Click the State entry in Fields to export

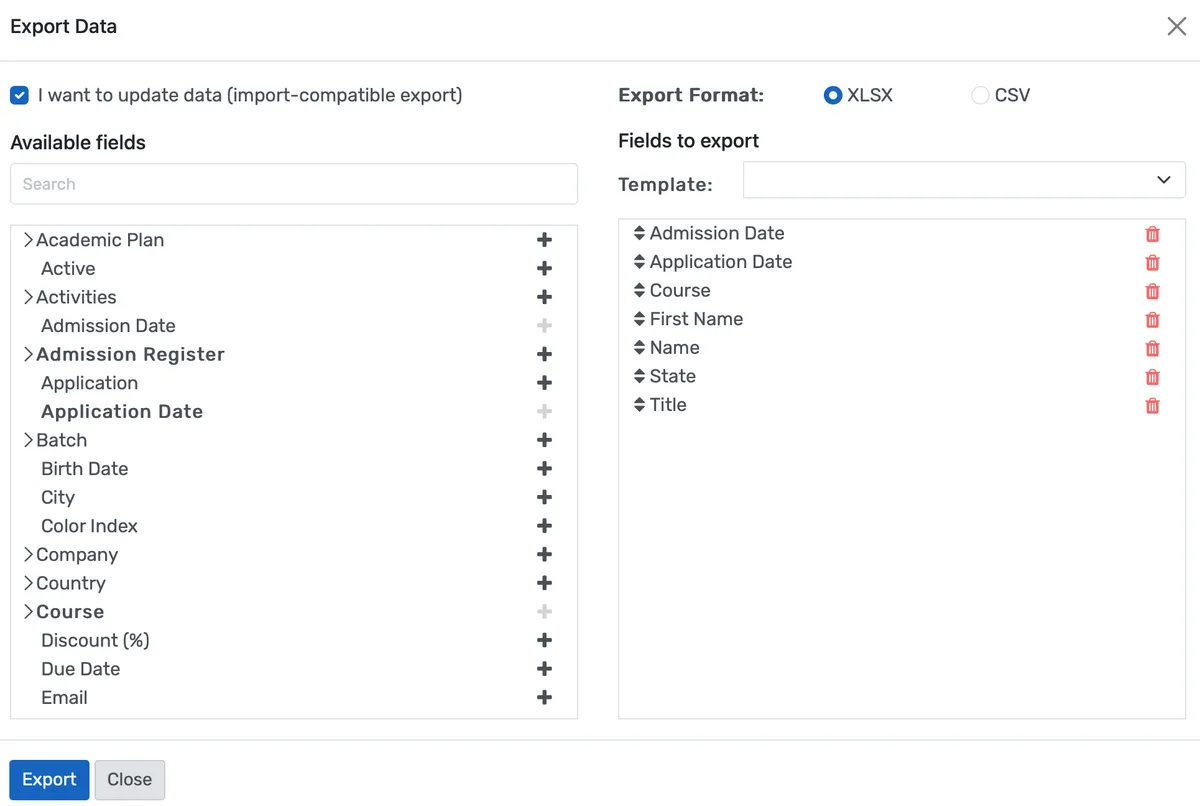point(672,376)
